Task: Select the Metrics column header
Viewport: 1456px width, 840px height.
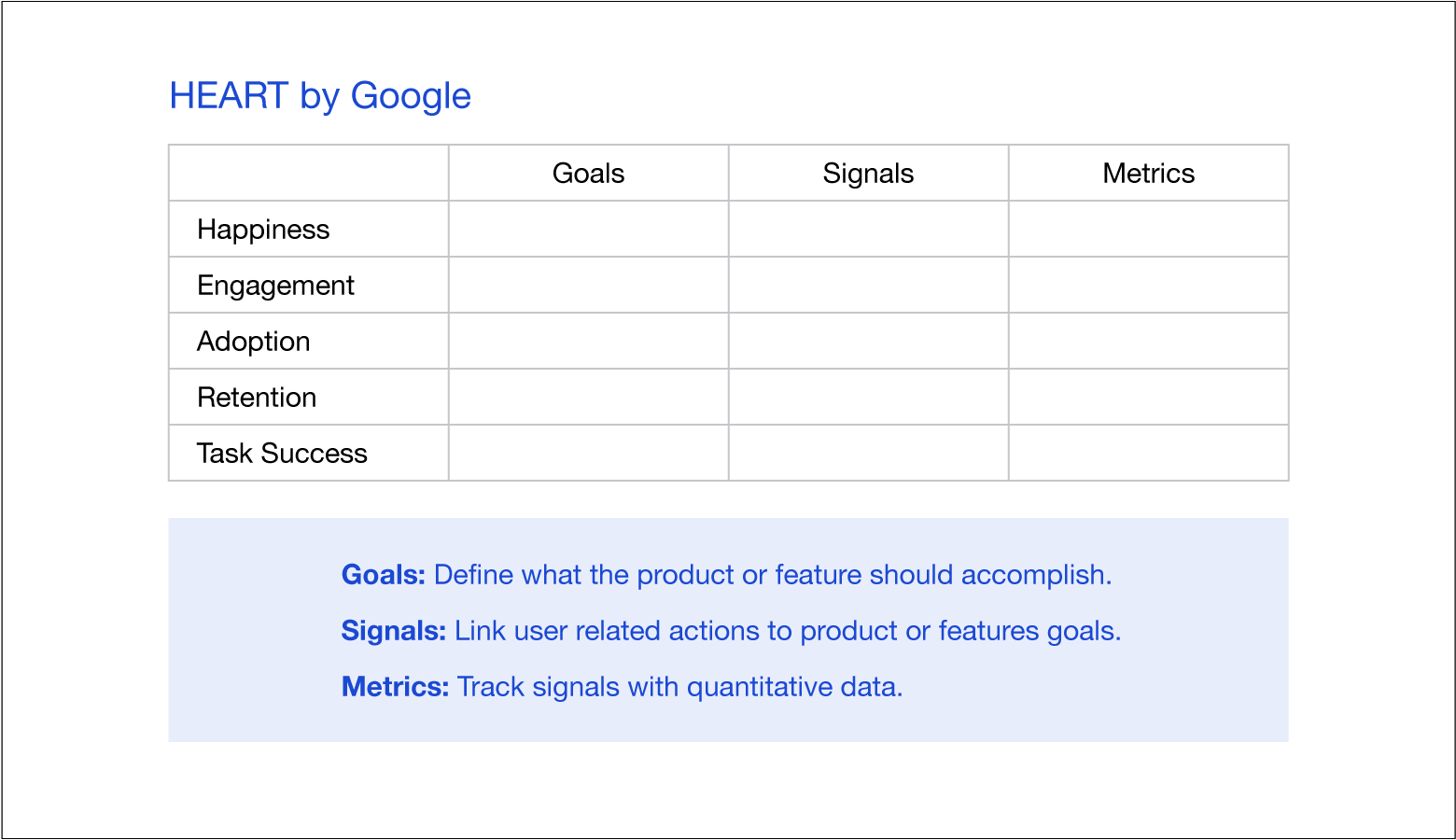Action: [x=1148, y=173]
